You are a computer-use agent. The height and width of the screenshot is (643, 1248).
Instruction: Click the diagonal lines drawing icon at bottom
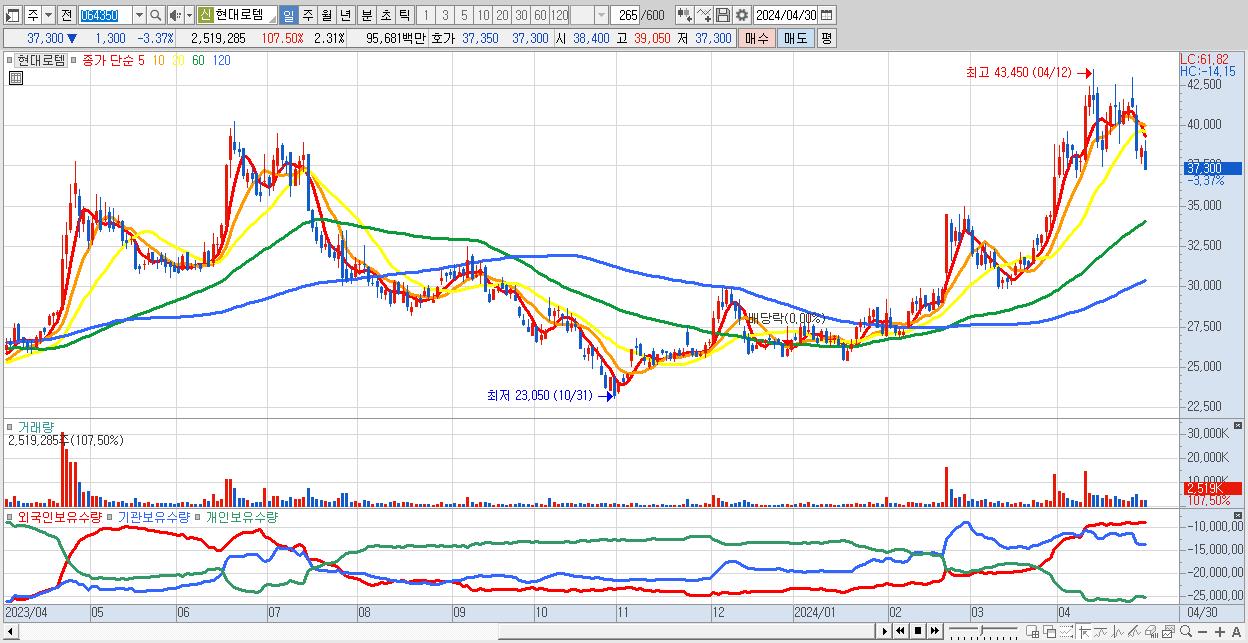pos(1134,631)
